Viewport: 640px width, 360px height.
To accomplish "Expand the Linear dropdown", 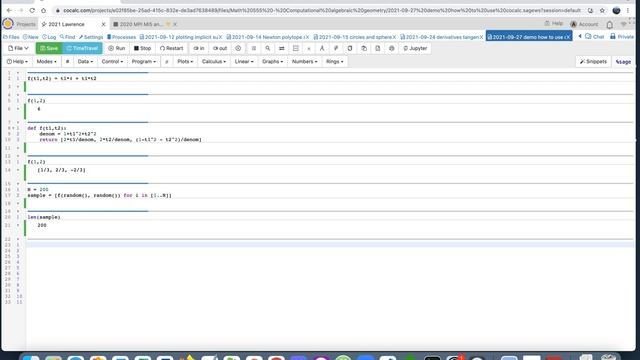I will click(244, 62).
